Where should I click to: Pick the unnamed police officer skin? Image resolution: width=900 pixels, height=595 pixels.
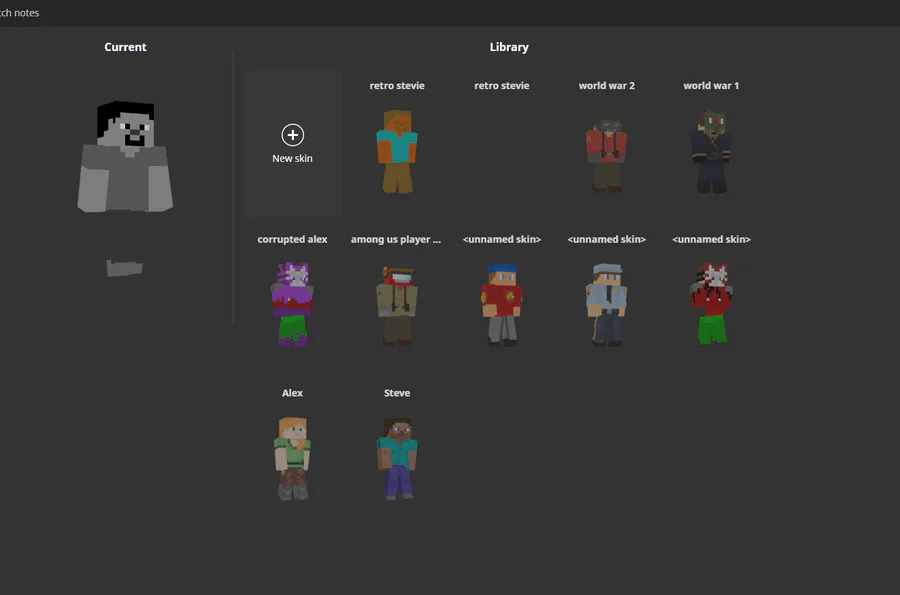606,304
